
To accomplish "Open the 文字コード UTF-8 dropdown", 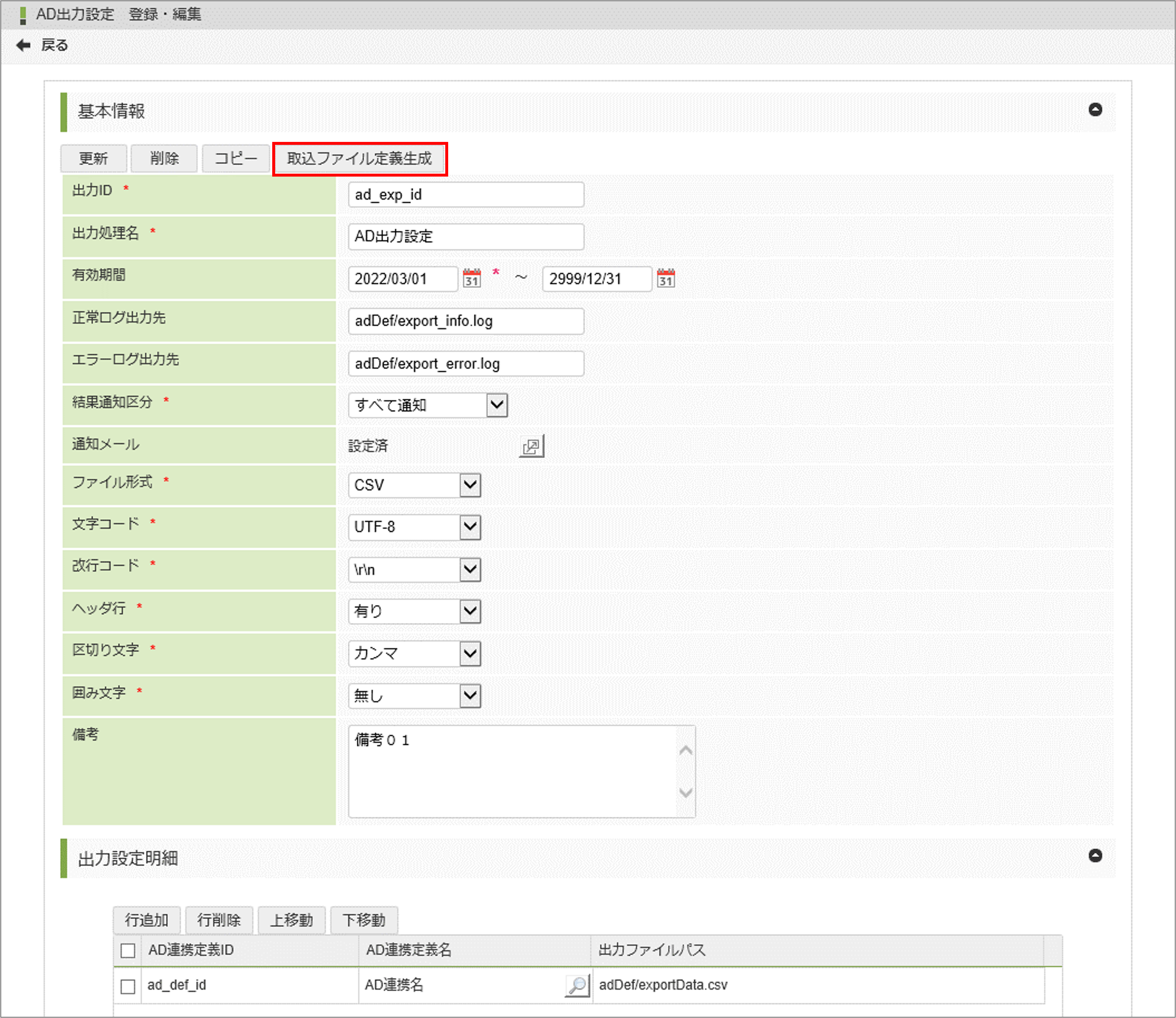I will click(x=415, y=527).
